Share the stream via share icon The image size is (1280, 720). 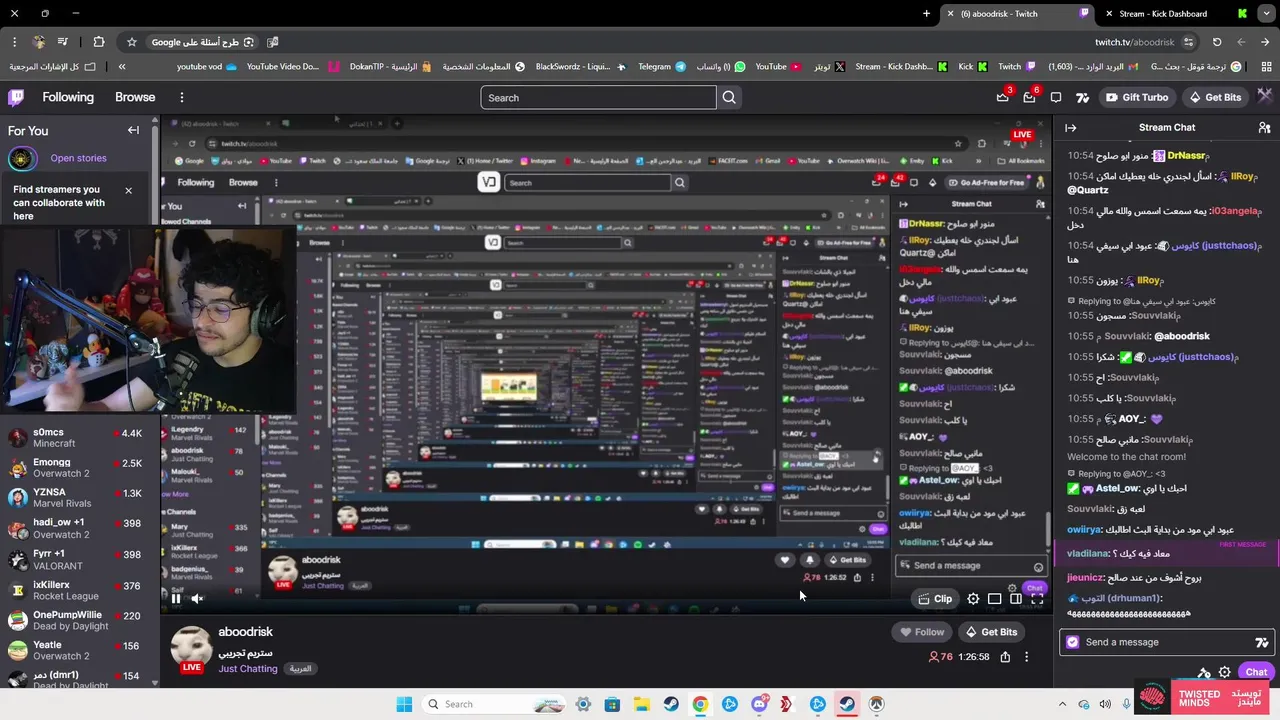(x=1005, y=657)
